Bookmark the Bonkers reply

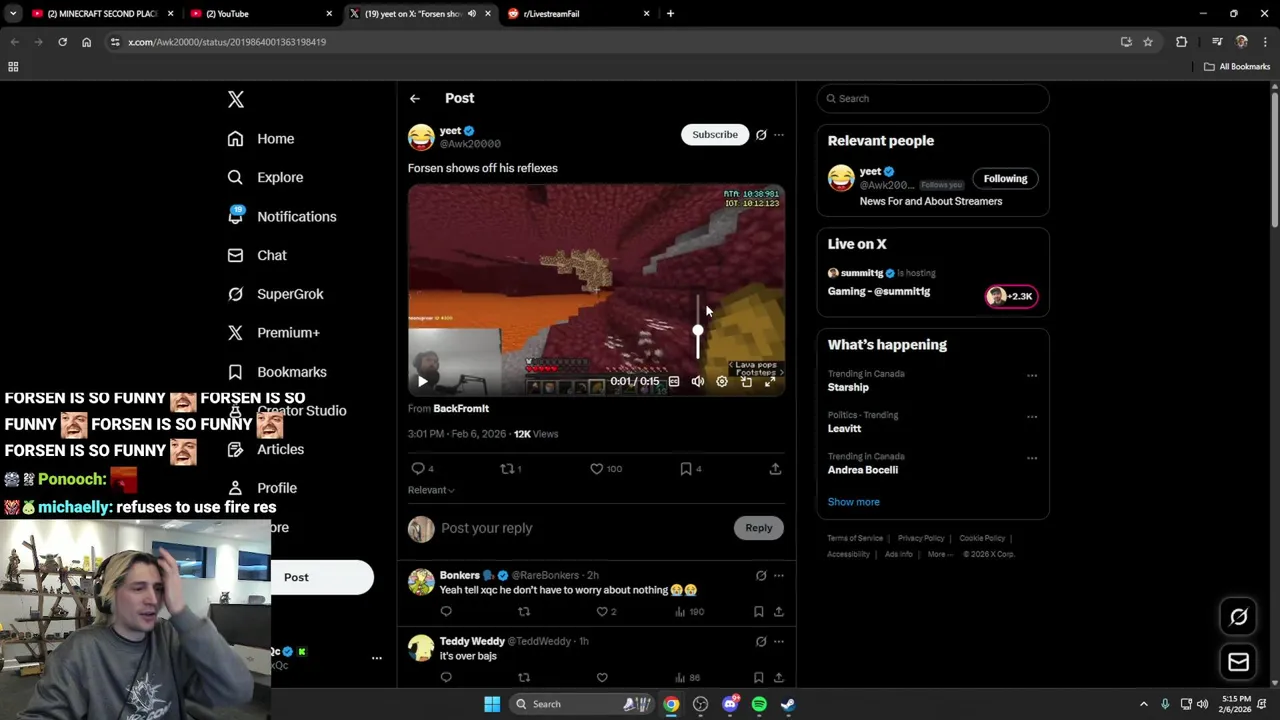(x=758, y=611)
